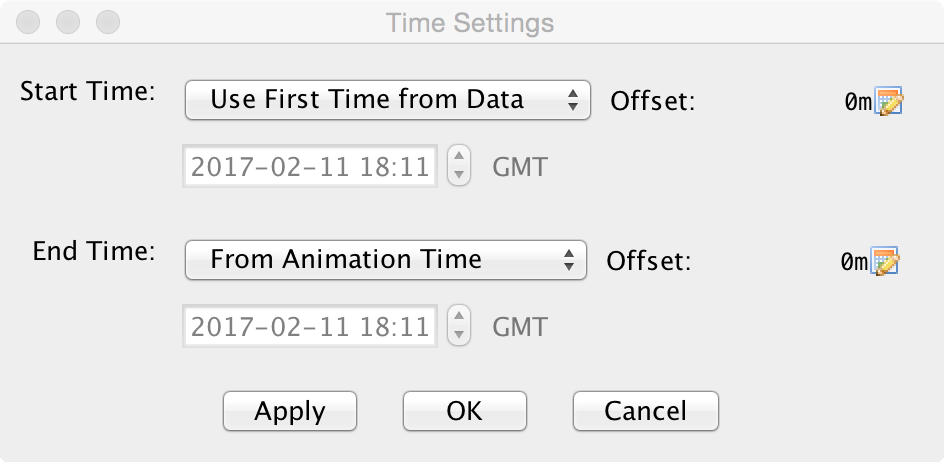
Task: Maximize the Time Settings window
Action: [107, 21]
